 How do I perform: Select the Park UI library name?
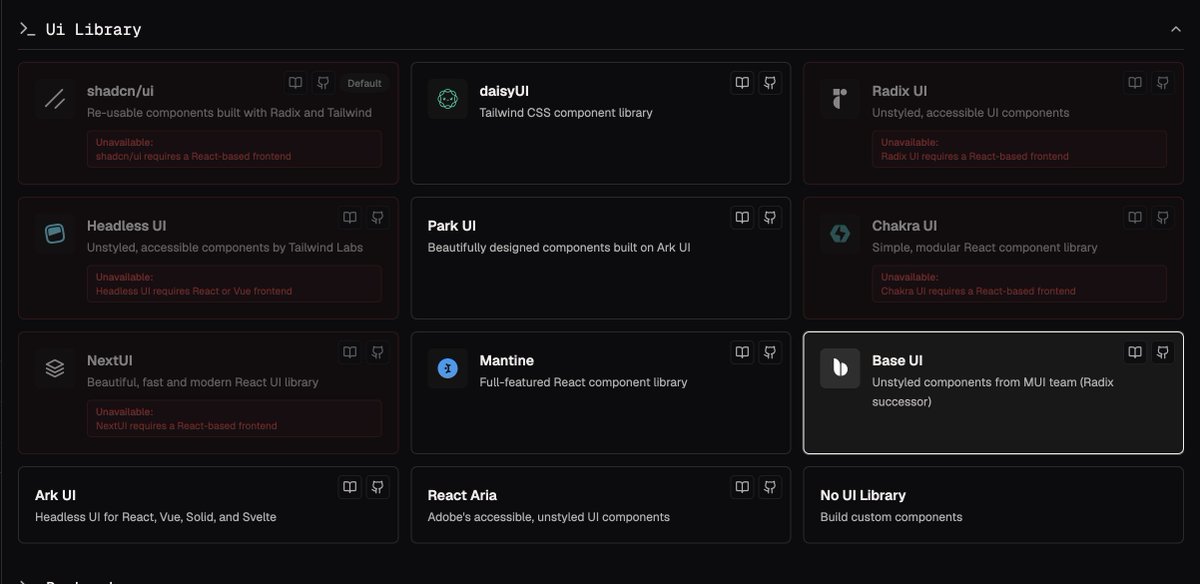tap(452, 225)
